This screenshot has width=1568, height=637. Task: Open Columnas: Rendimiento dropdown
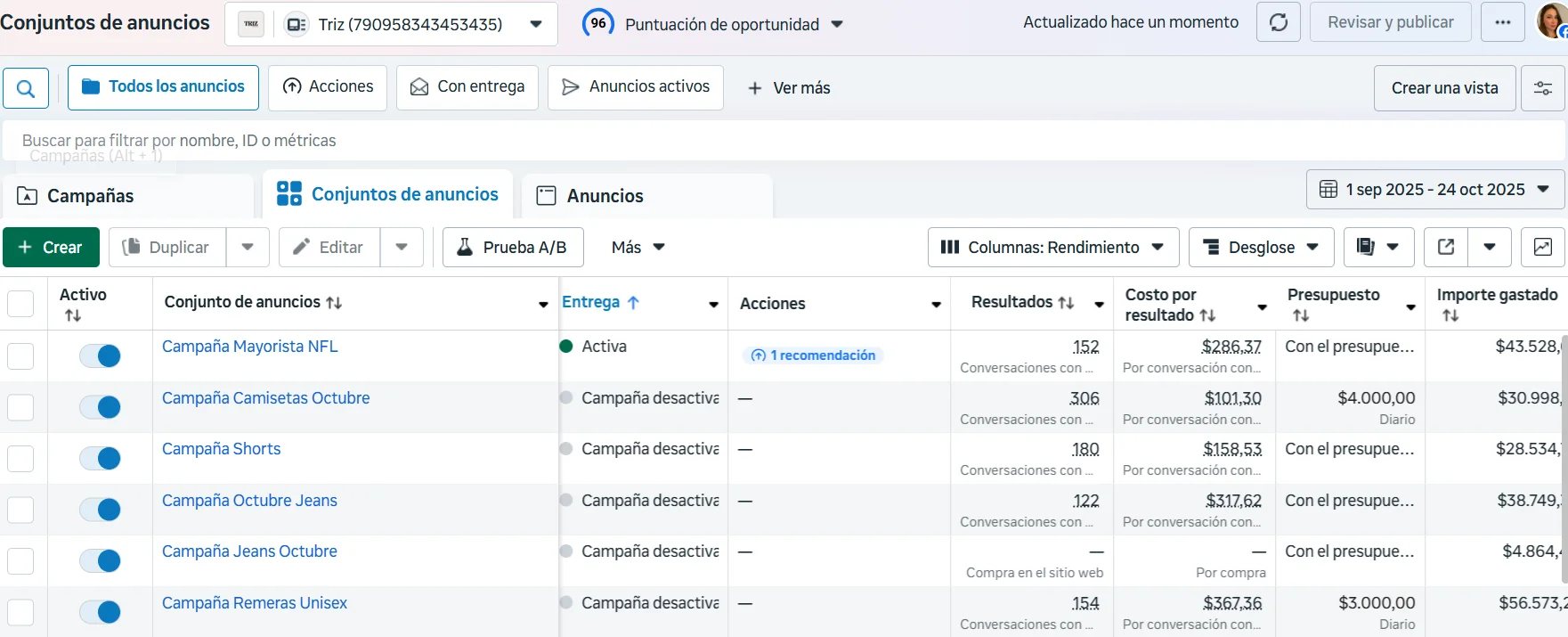point(1053,247)
